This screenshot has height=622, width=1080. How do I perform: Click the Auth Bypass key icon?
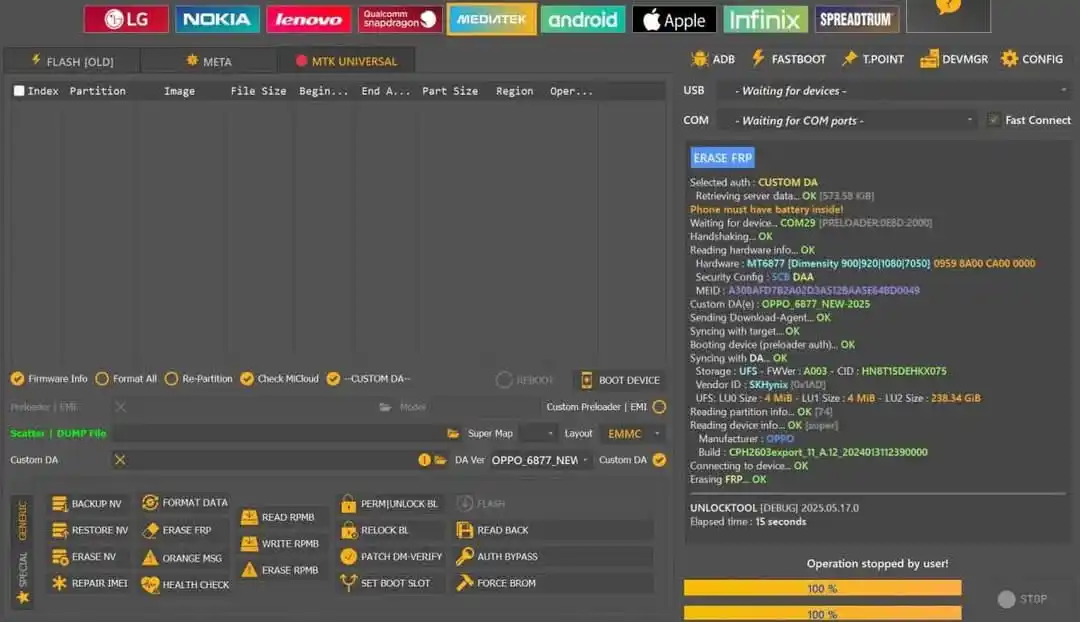[465, 556]
